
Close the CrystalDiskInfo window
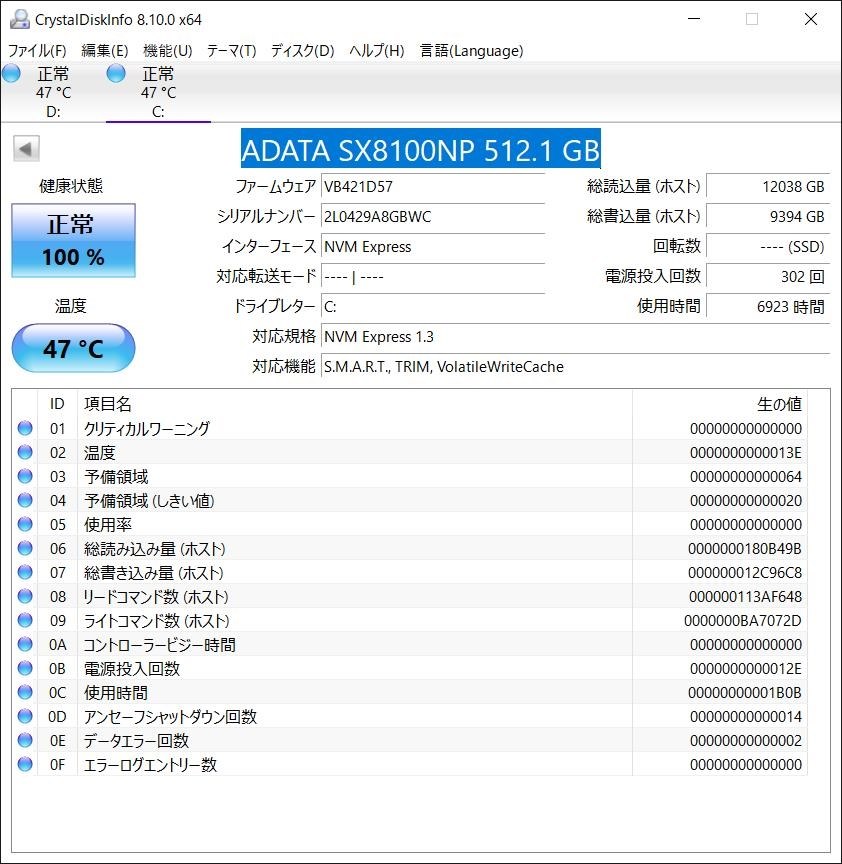(x=811, y=19)
